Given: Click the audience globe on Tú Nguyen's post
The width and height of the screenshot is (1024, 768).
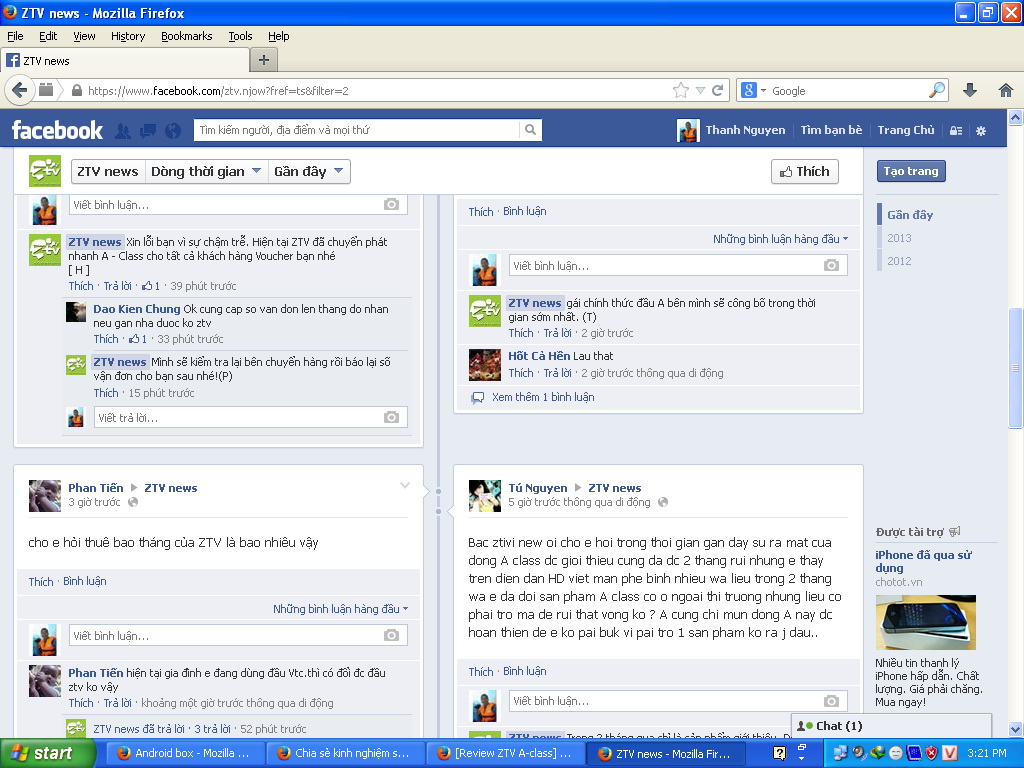Looking at the screenshot, I should (x=663, y=502).
